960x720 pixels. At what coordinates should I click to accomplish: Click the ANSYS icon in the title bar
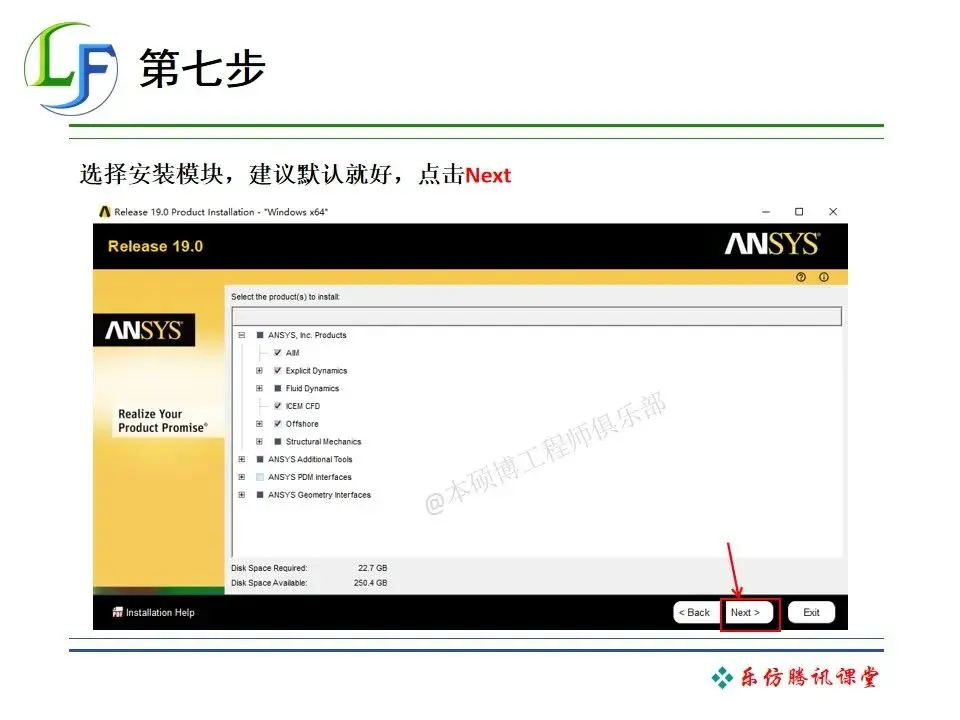(105, 212)
